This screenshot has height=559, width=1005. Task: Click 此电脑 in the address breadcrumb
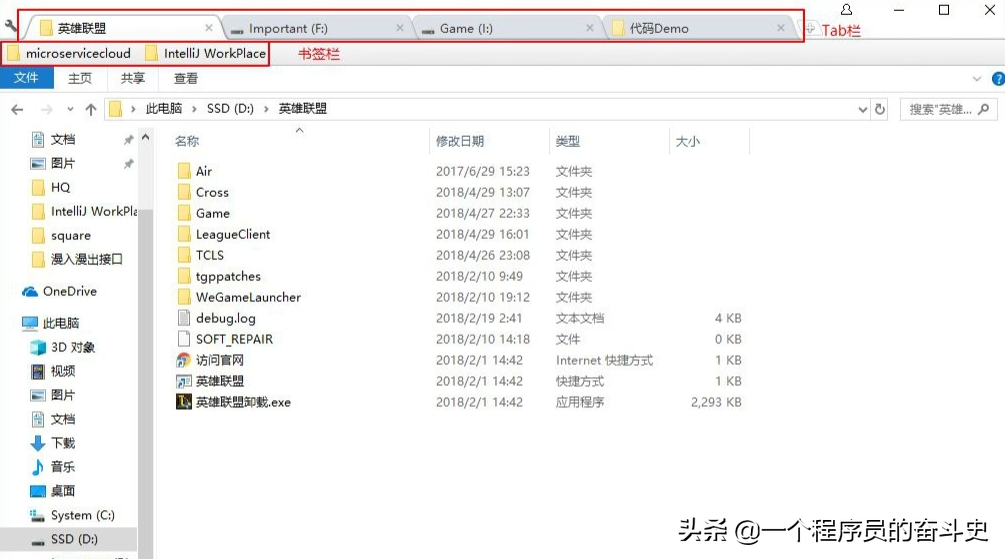click(x=164, y=109)
